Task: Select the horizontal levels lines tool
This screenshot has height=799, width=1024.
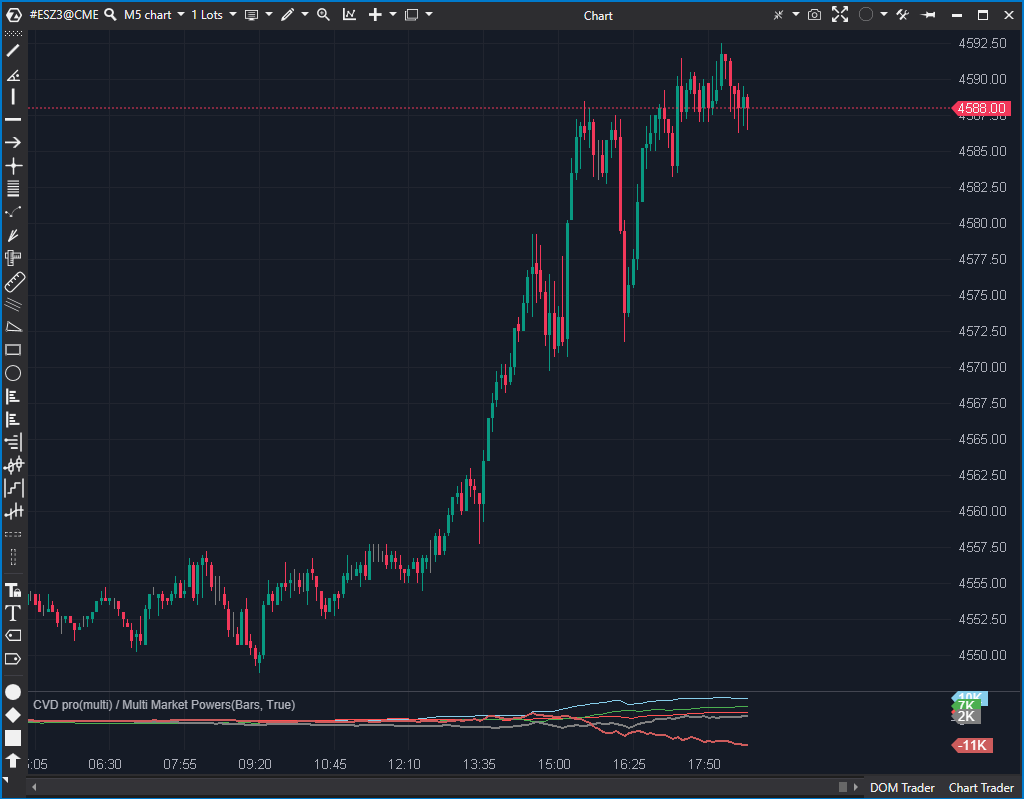Action: (x=13, y=189)
